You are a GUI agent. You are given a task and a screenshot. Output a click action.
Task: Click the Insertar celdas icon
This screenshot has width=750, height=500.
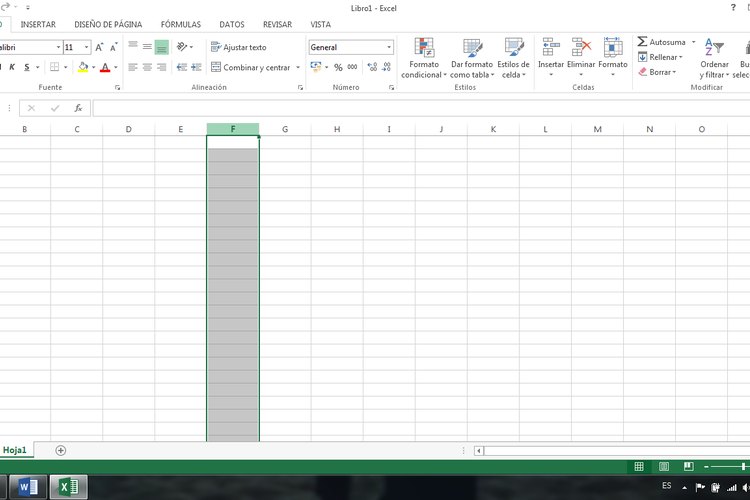tap(551, 48)
